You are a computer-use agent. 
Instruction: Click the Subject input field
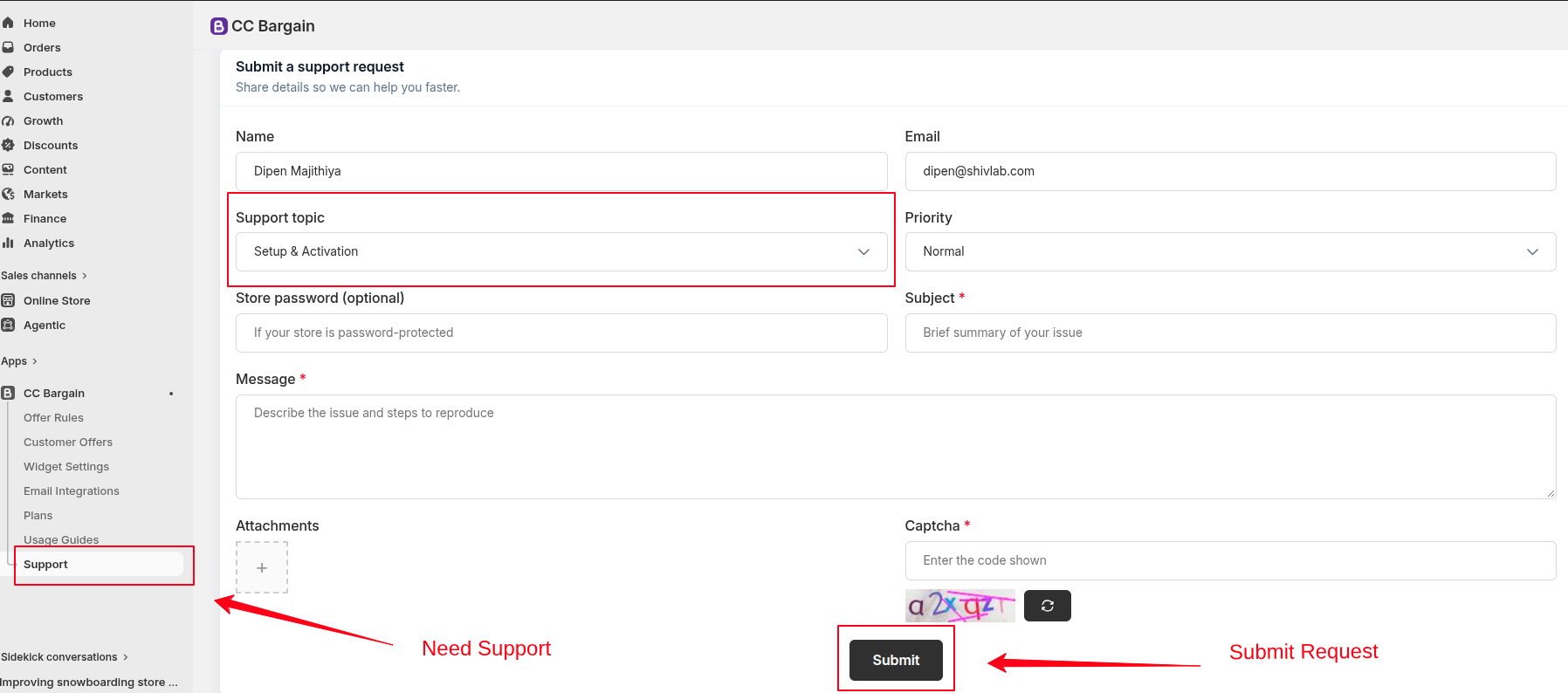pos(1230,333)
